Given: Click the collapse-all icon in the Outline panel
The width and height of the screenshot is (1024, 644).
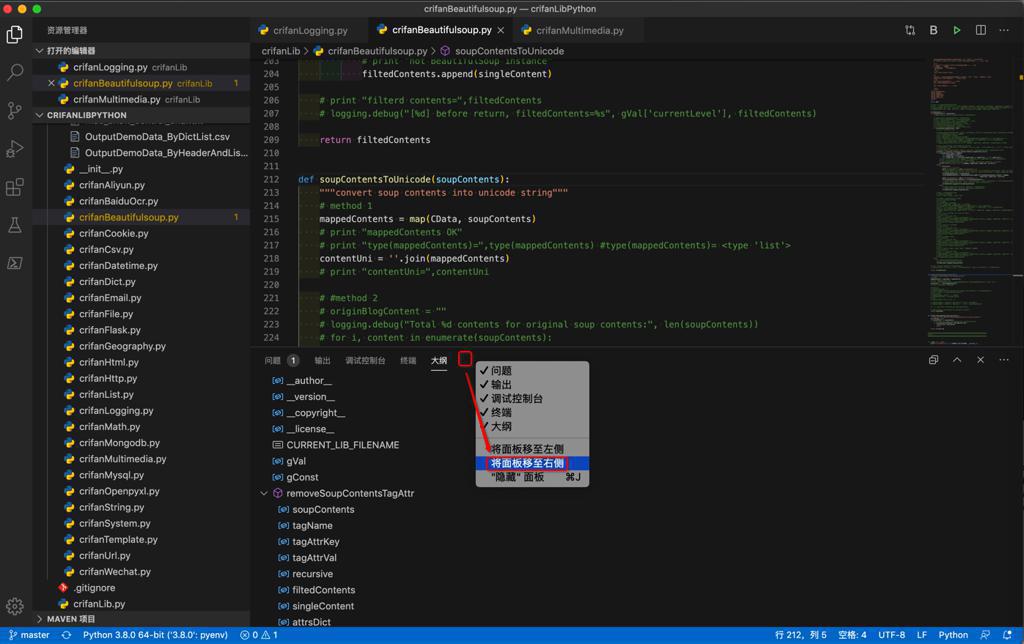Looking at the screenshot, I should coord(933,360).
